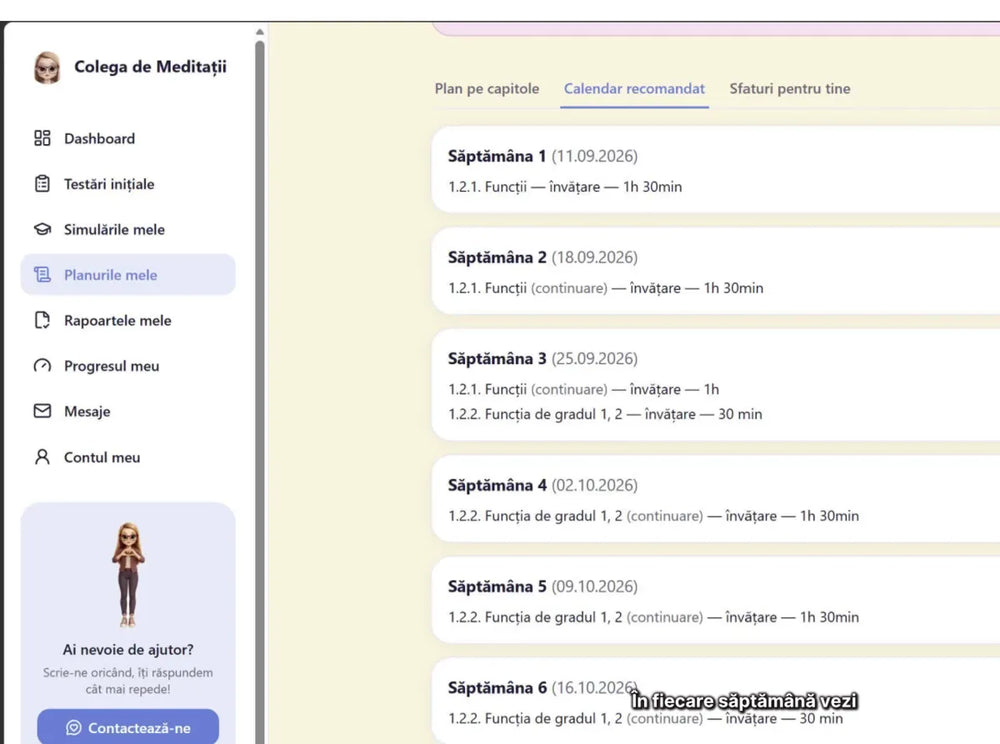Click the Săptămâna 2 heading
Screen dimensions: 1000x744
[x=497, y=258]
